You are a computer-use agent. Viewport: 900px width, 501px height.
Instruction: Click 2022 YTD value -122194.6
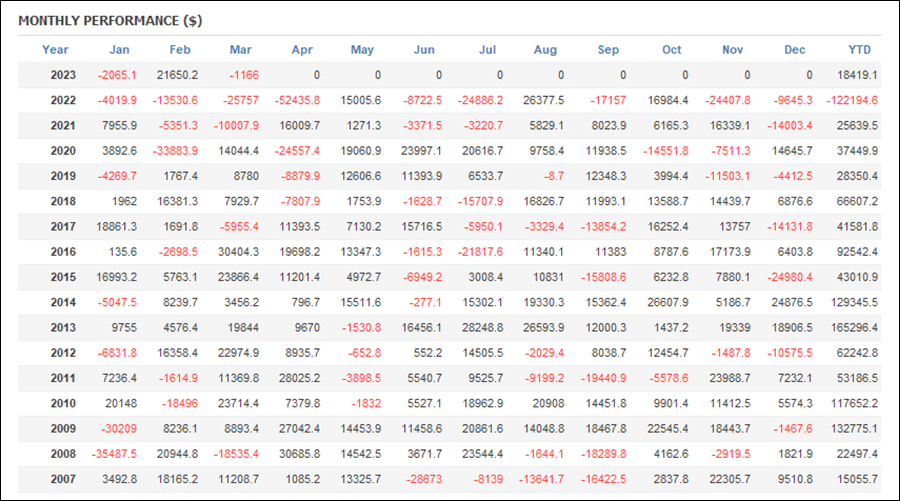pos(852,100)
